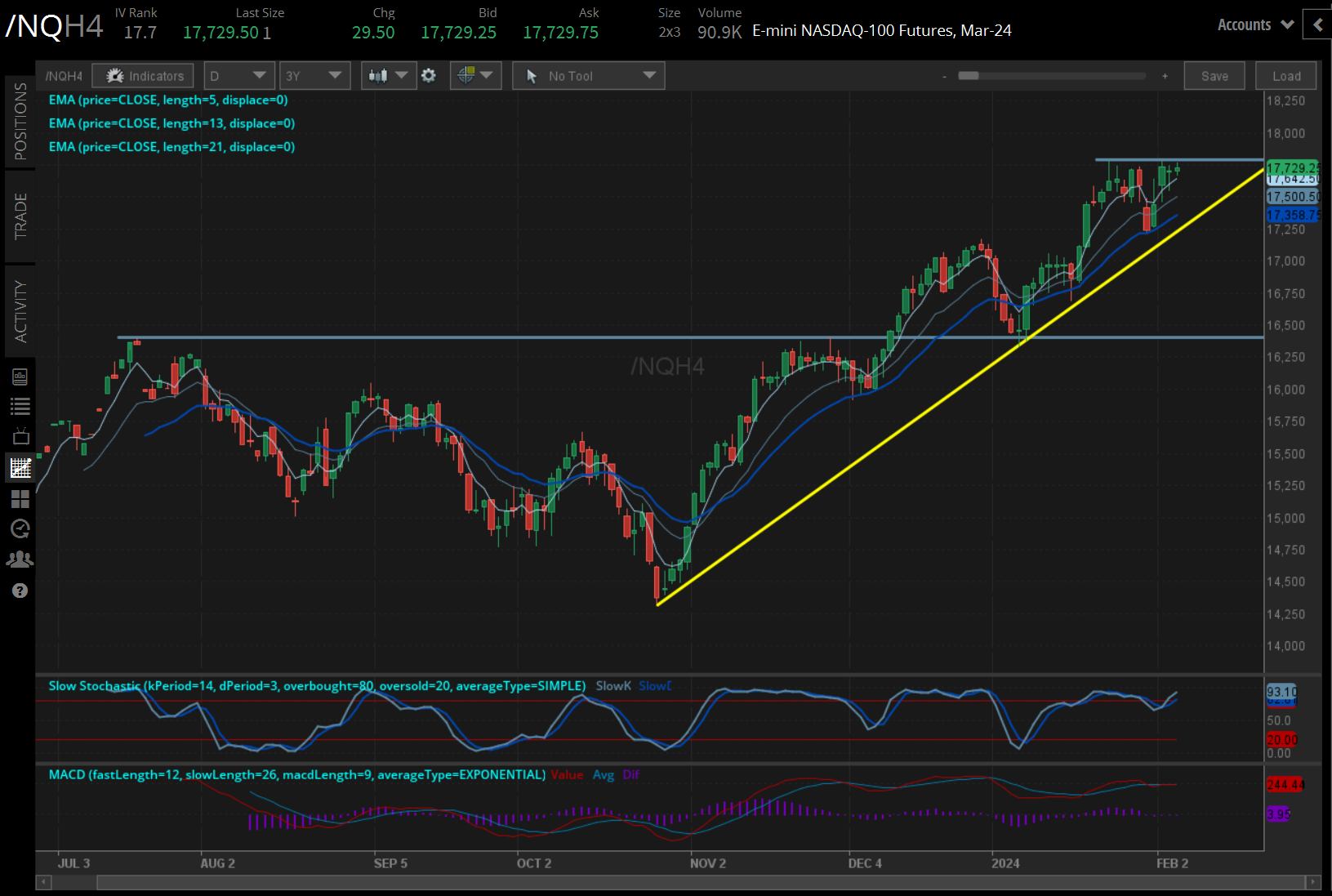This screenshot has width=1332, height=896.
Task: Open the community people icon
Action: tap(20, 559)
